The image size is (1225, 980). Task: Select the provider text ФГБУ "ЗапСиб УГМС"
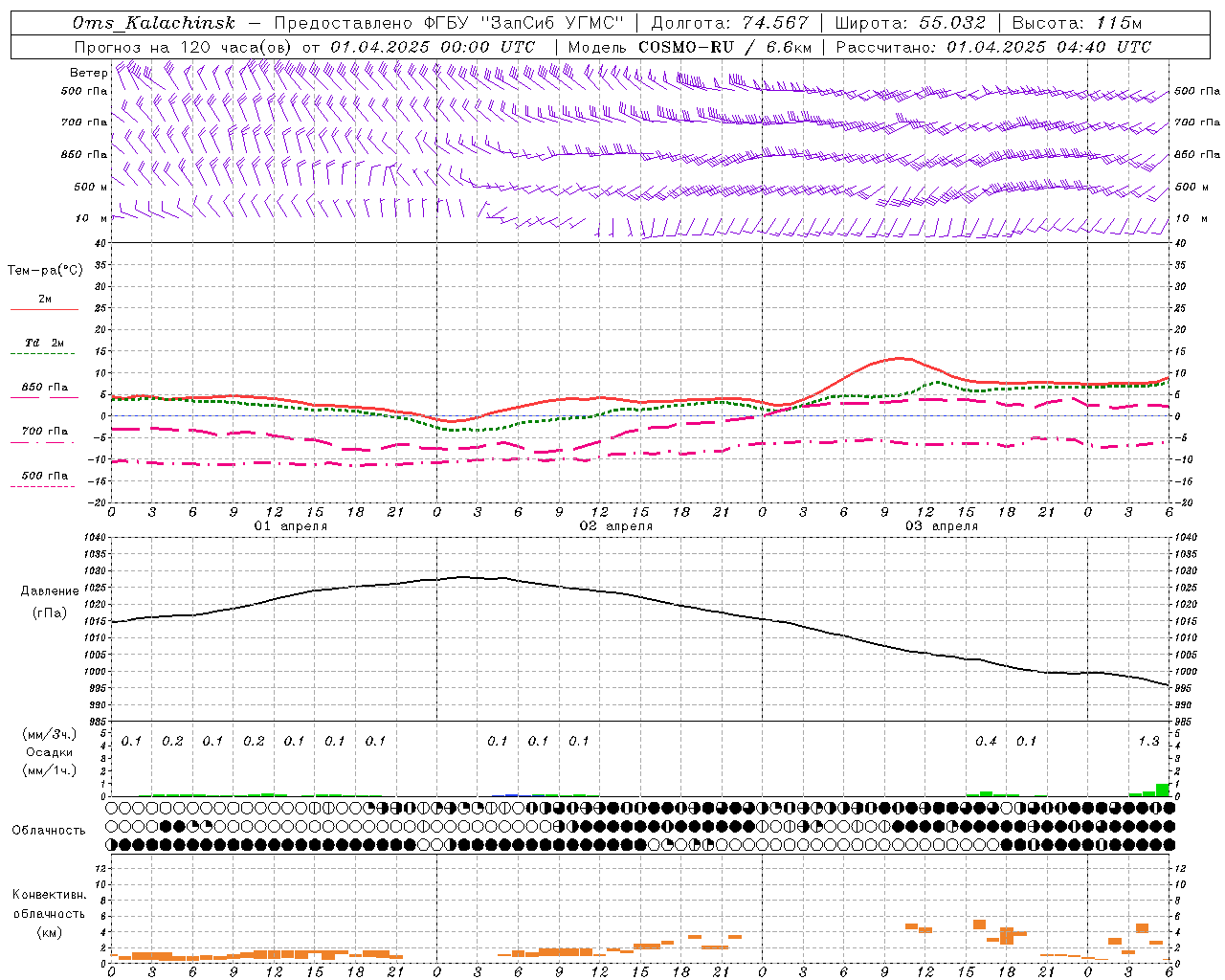coord(523,23)
